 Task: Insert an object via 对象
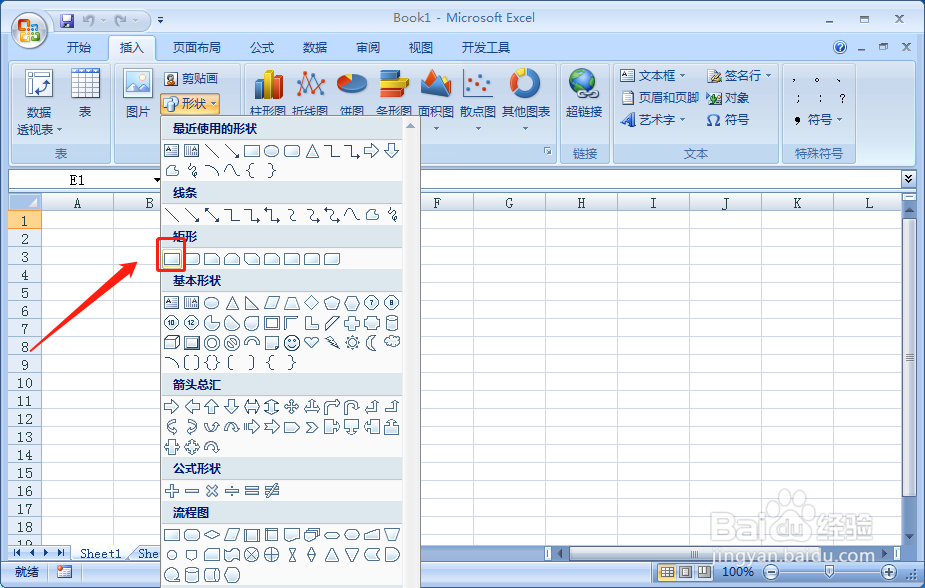(x=728, y=98)
